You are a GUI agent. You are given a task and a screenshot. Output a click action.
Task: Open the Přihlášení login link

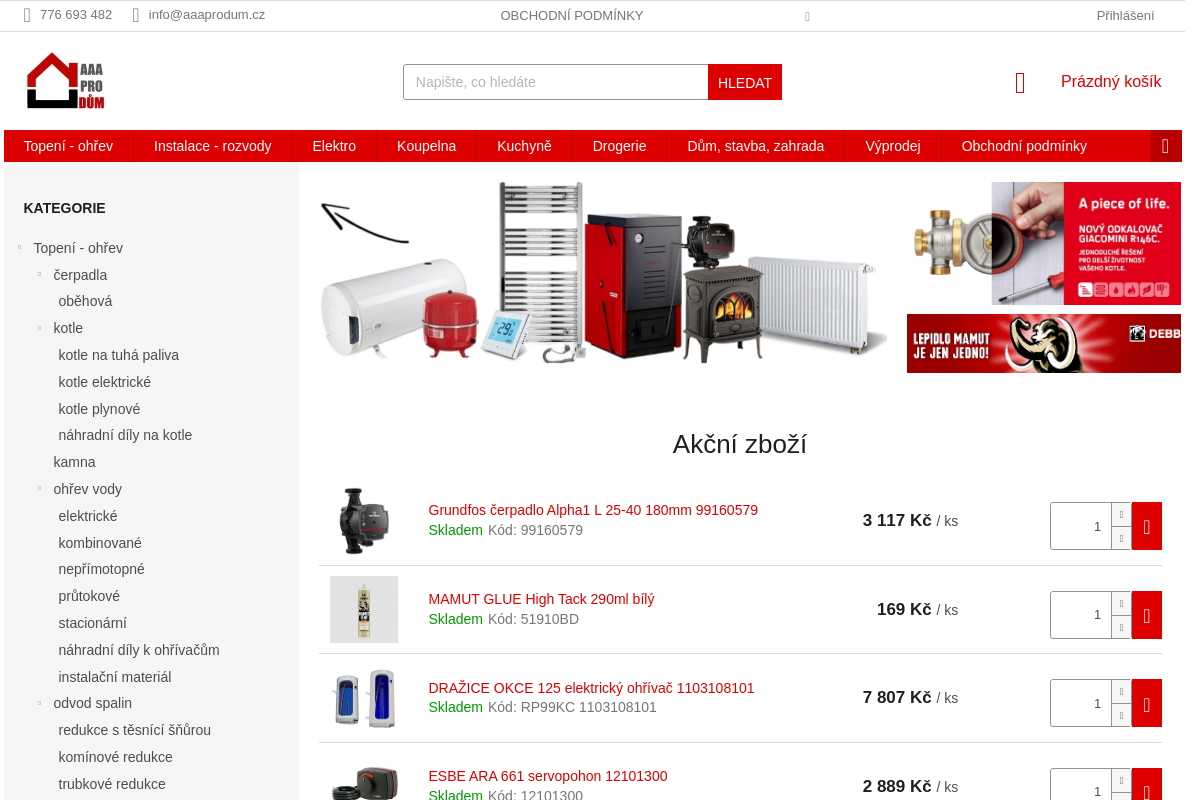(1125, 15)
